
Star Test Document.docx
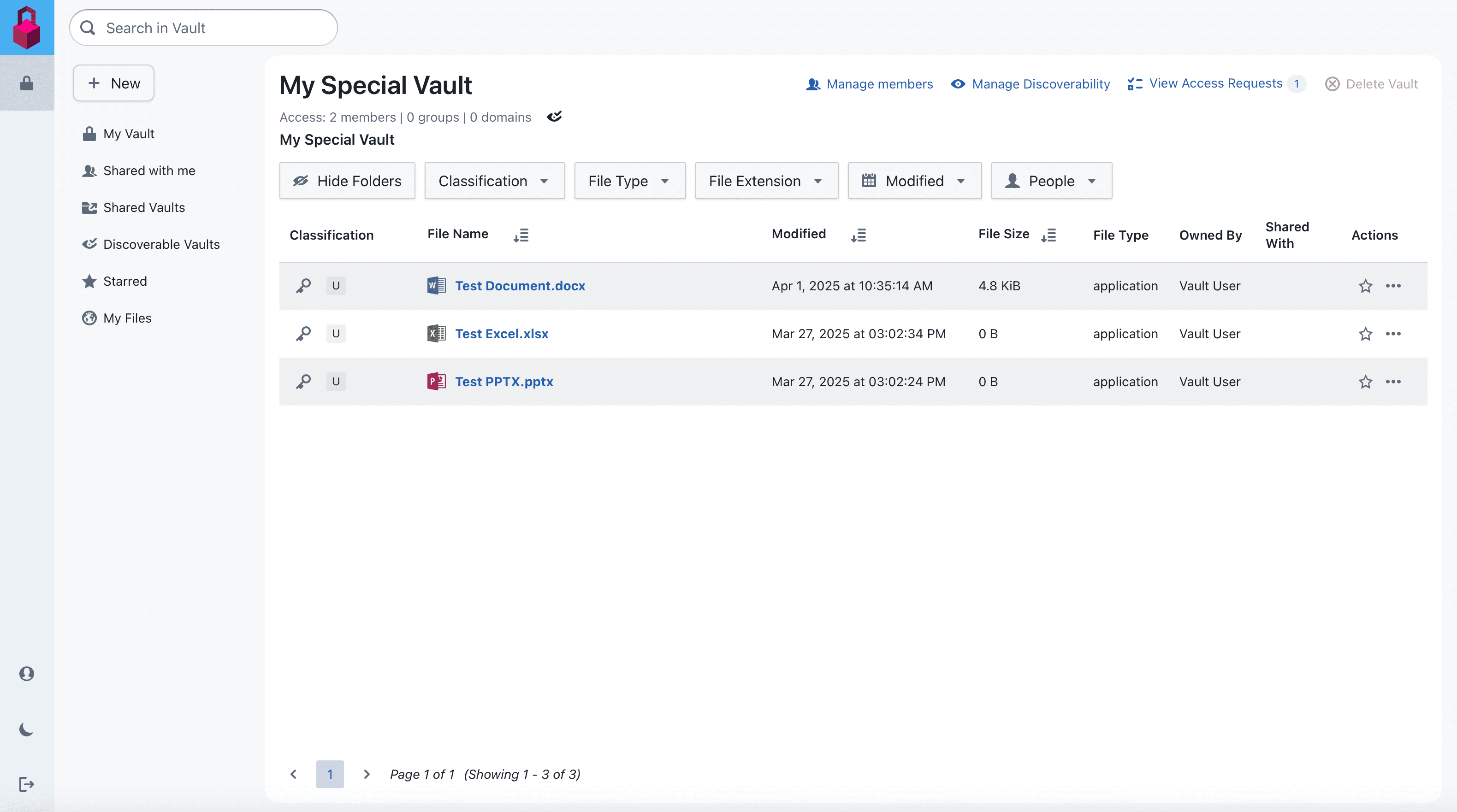pyautogui.click(x=1365, y=286)
